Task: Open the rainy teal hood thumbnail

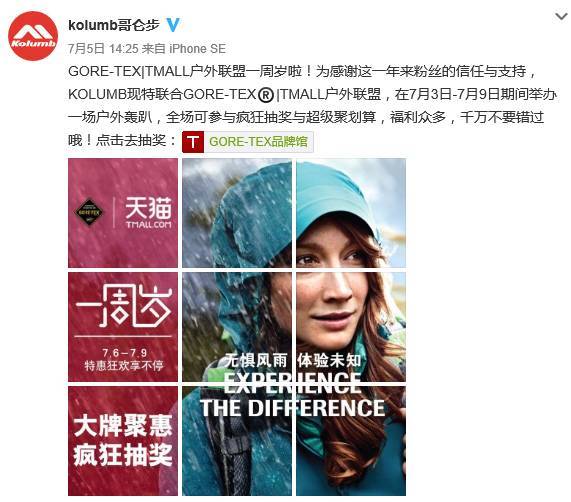Action: tap(237, 213)
